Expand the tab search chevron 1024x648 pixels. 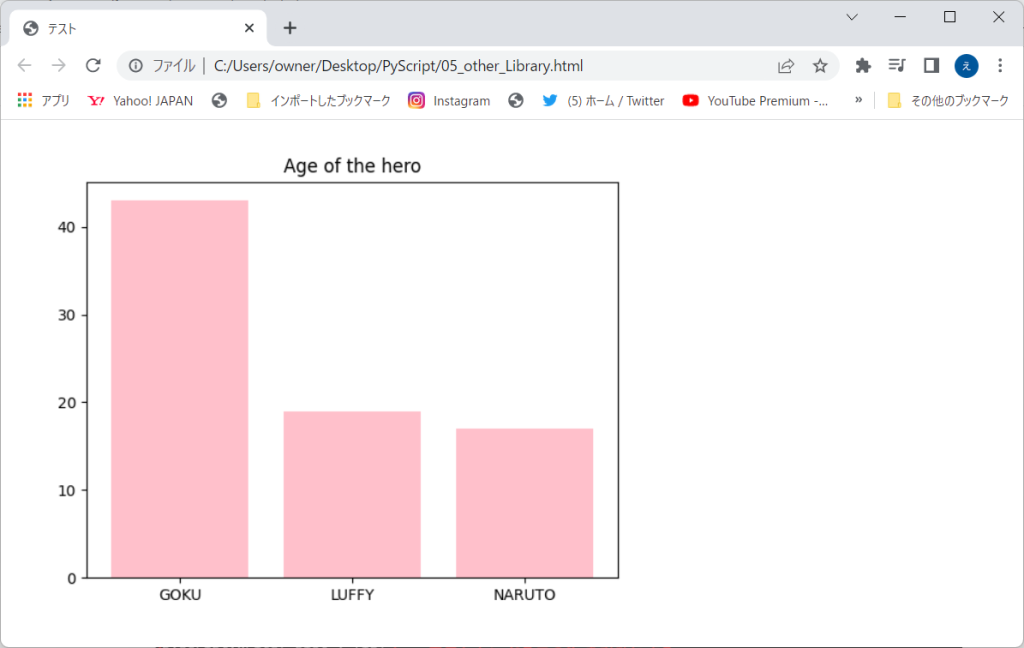[x=852, y=17]
